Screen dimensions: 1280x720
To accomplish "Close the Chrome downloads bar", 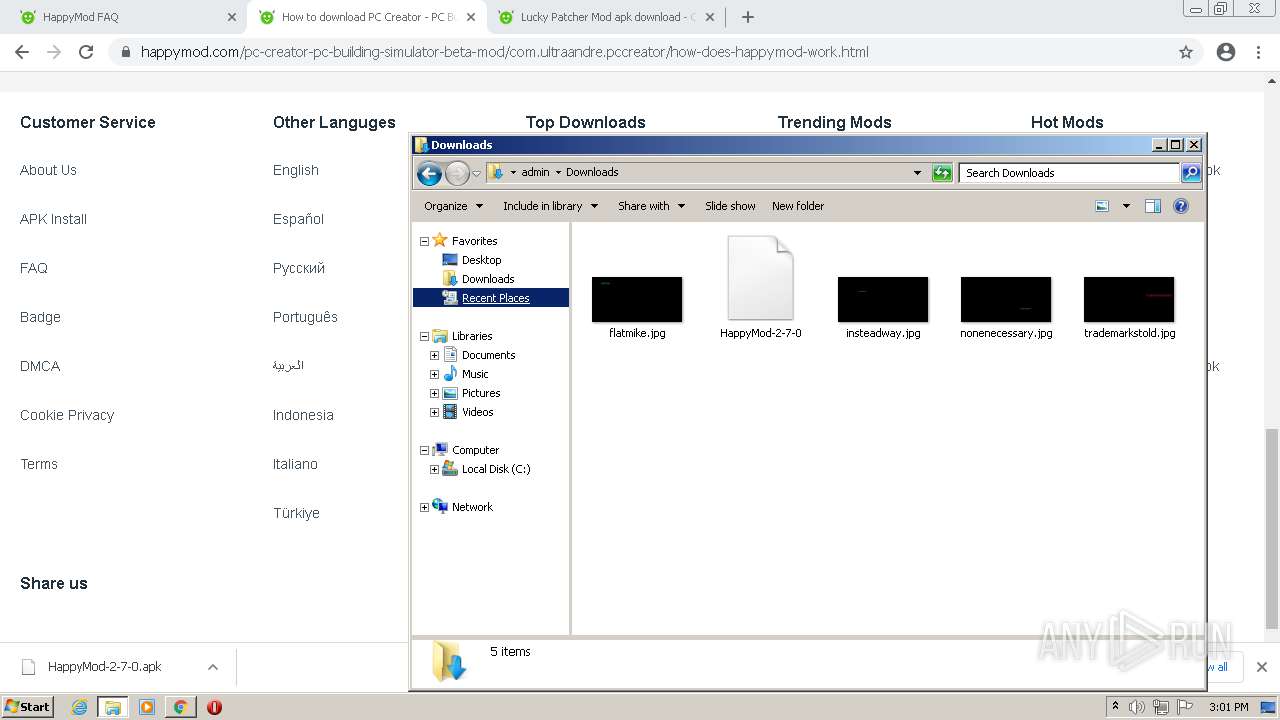I will pyautogui.click(x=1262, y=667).
